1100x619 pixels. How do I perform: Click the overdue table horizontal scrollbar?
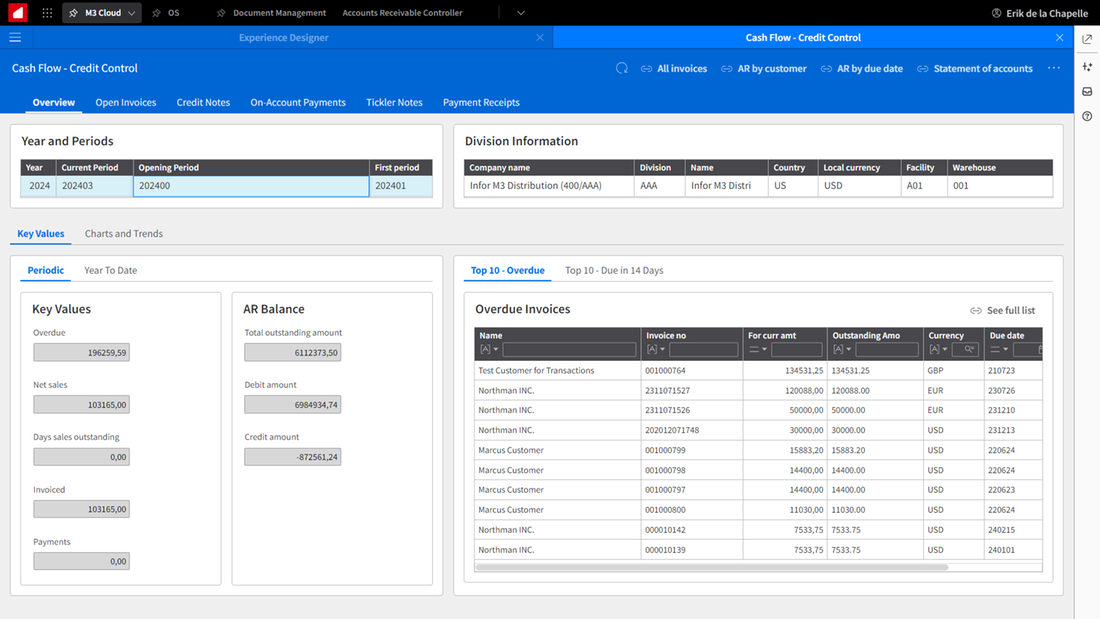pos(711,567)
